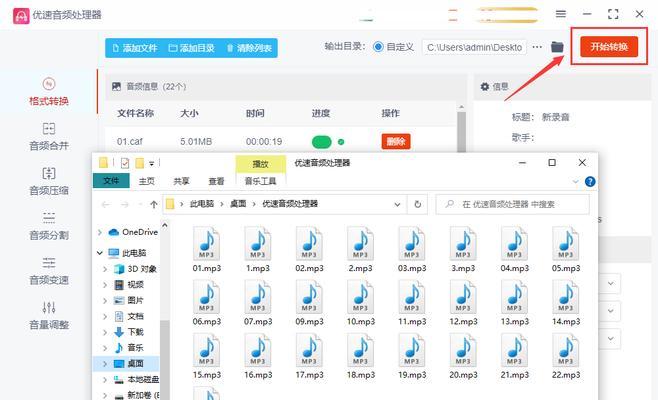Expand the 音乐 tree node
658x400 pixels.
(105, 348)
